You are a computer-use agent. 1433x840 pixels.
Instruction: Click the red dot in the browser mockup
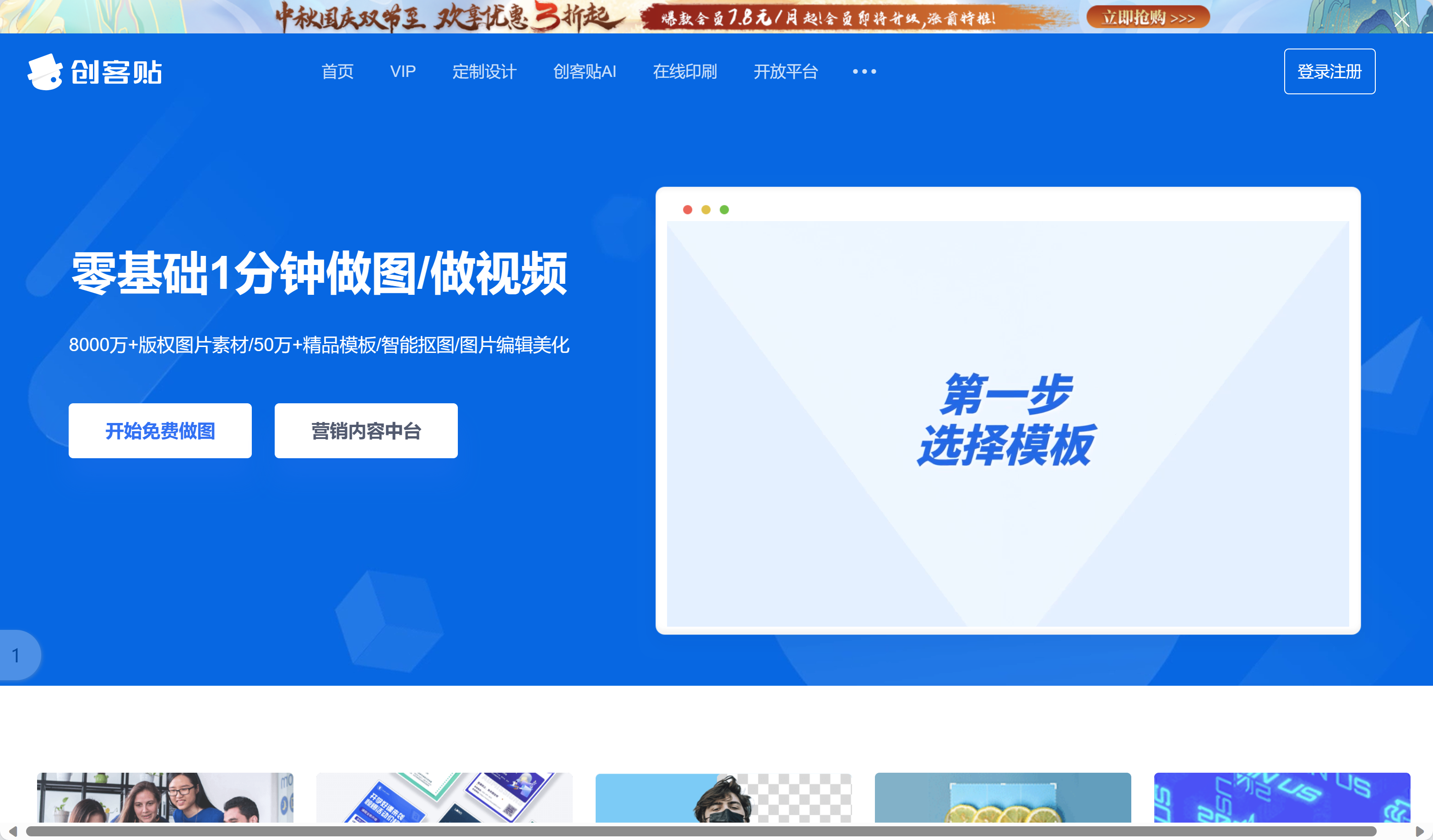[x=688, y=209]
